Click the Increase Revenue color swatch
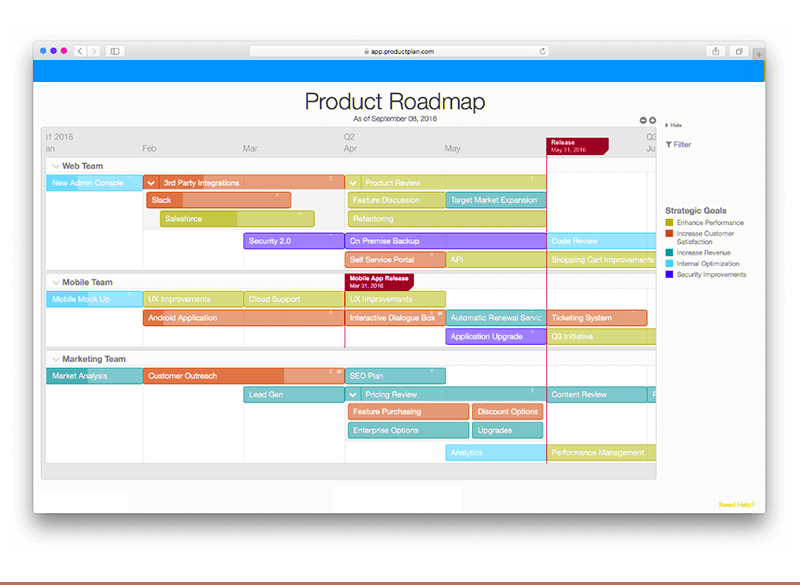 pyautogui.click(x=671, y=254)
